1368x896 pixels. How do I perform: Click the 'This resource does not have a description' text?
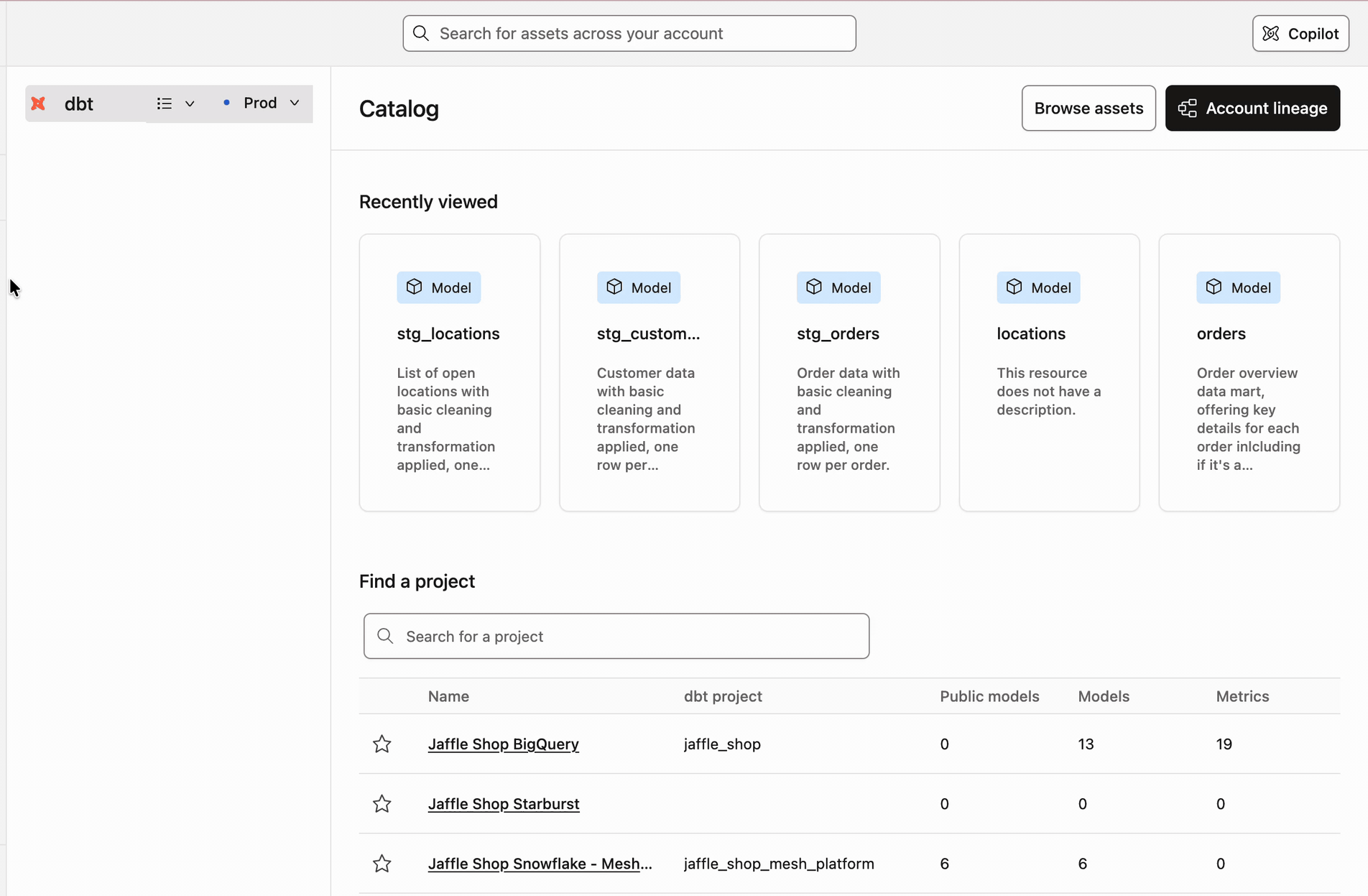1048,391
